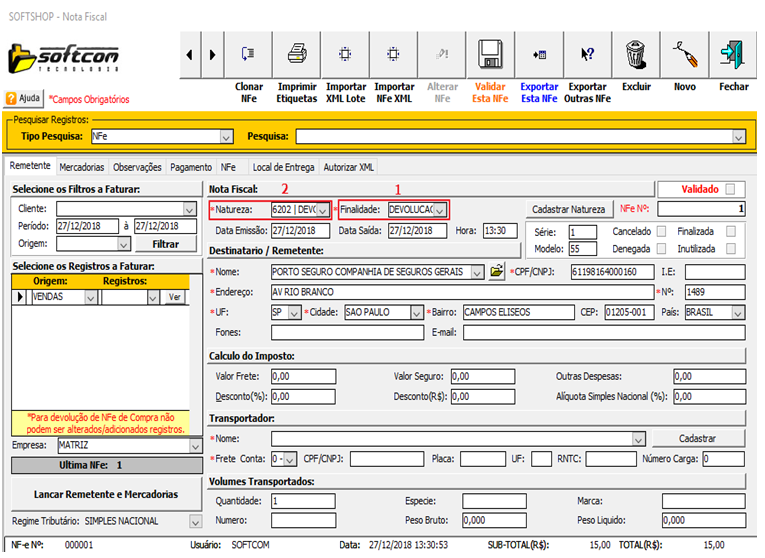Expand the Natureza dropdown
The width and height of the screenshot is (765, 558).
[x=322, y=210]
